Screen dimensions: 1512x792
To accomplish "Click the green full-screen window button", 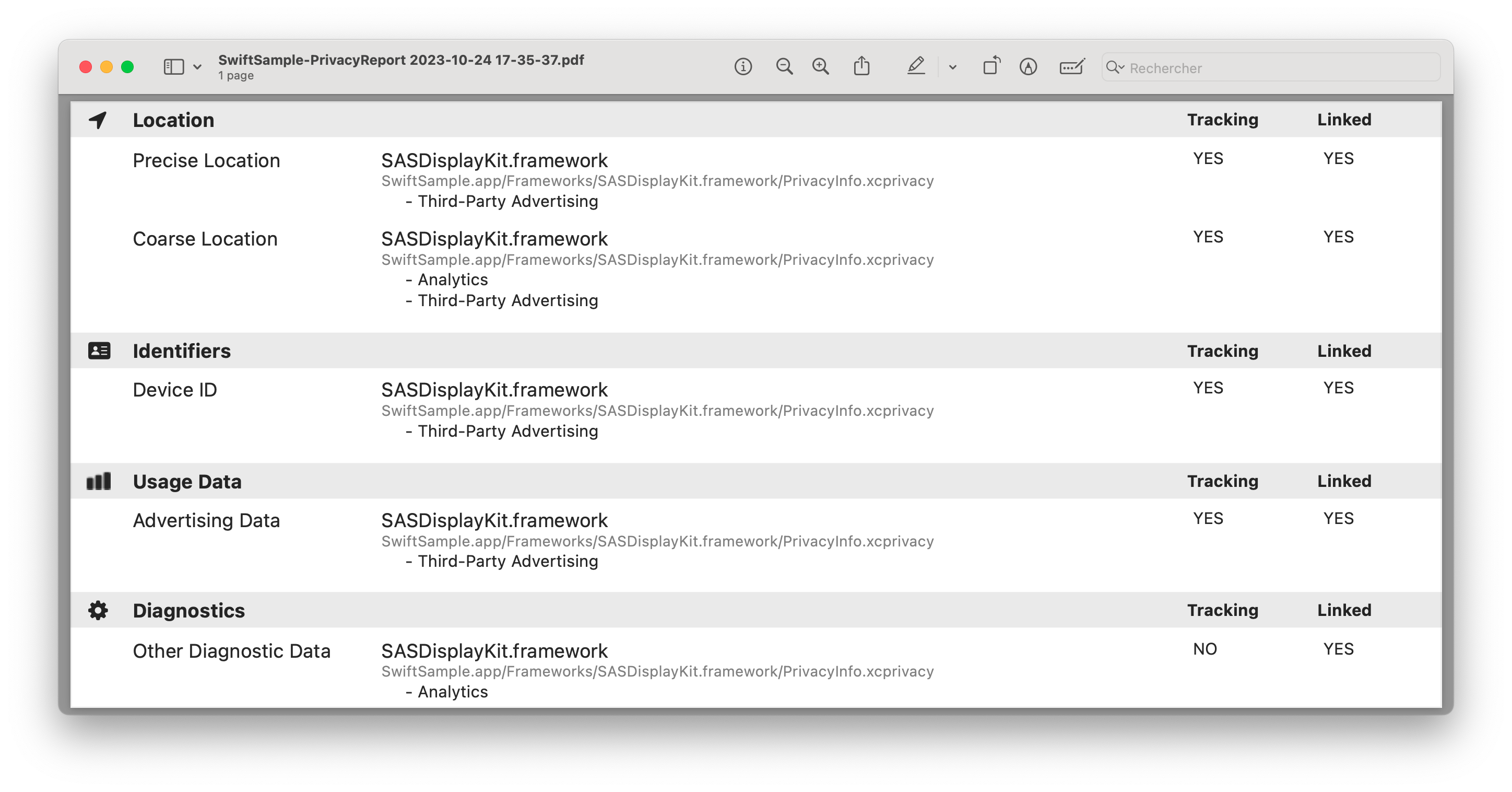I will [x=127, y=67].
